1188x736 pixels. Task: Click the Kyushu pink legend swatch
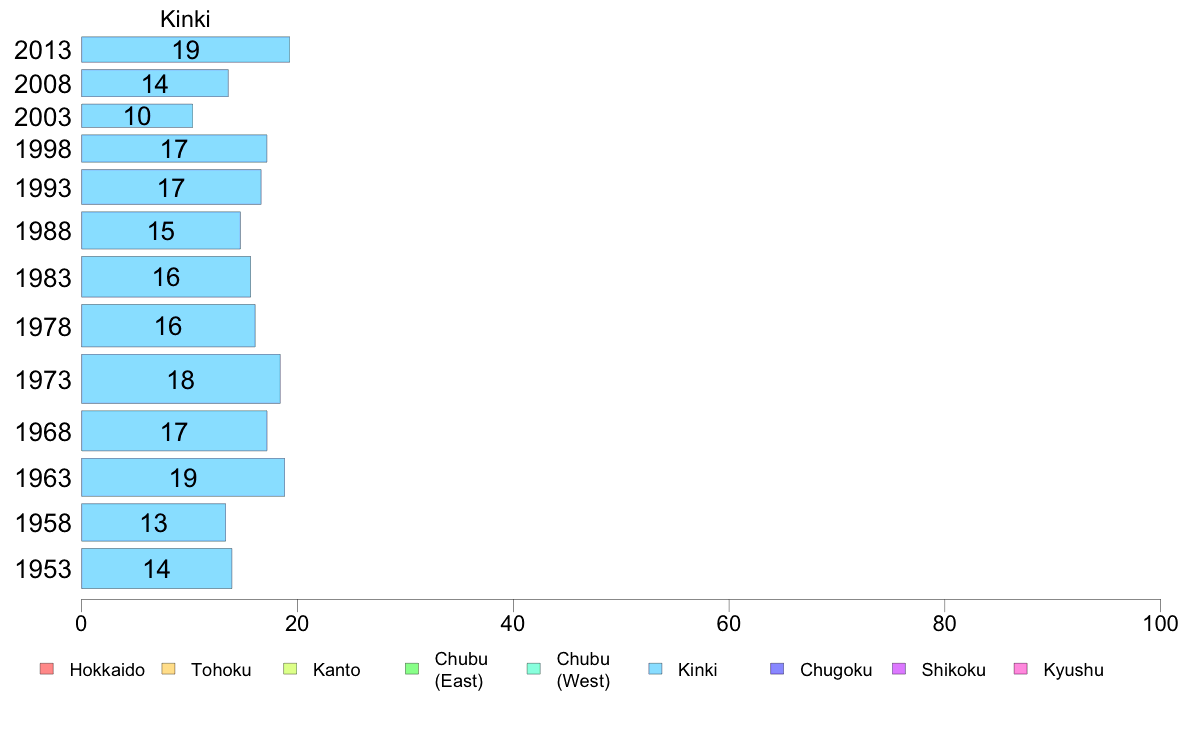coord(1020,669)
